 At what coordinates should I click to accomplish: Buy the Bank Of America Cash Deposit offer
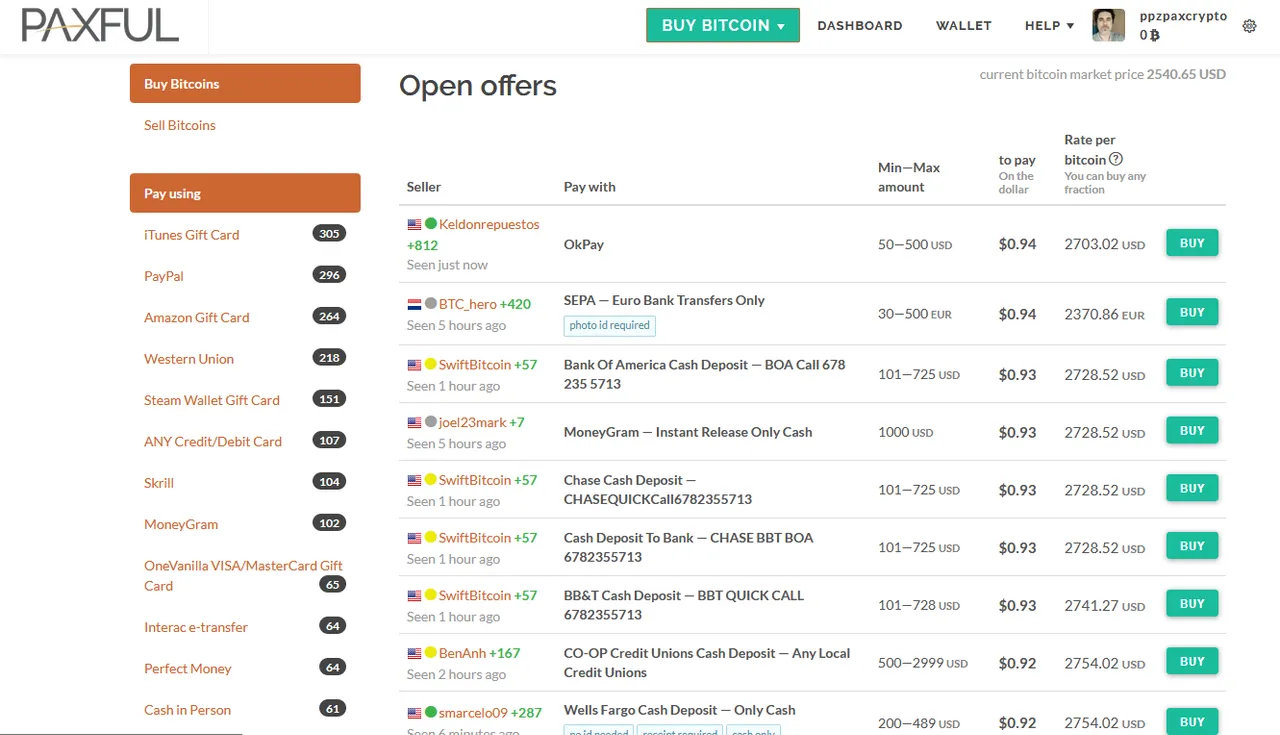coord(1192,373)
